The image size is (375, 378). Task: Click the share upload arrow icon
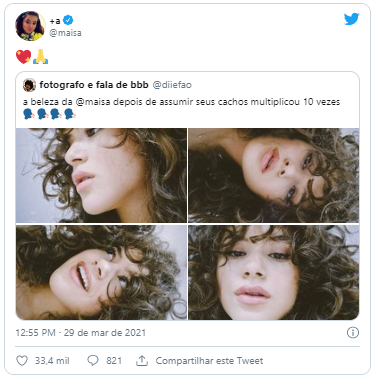(x=142, y=361)
